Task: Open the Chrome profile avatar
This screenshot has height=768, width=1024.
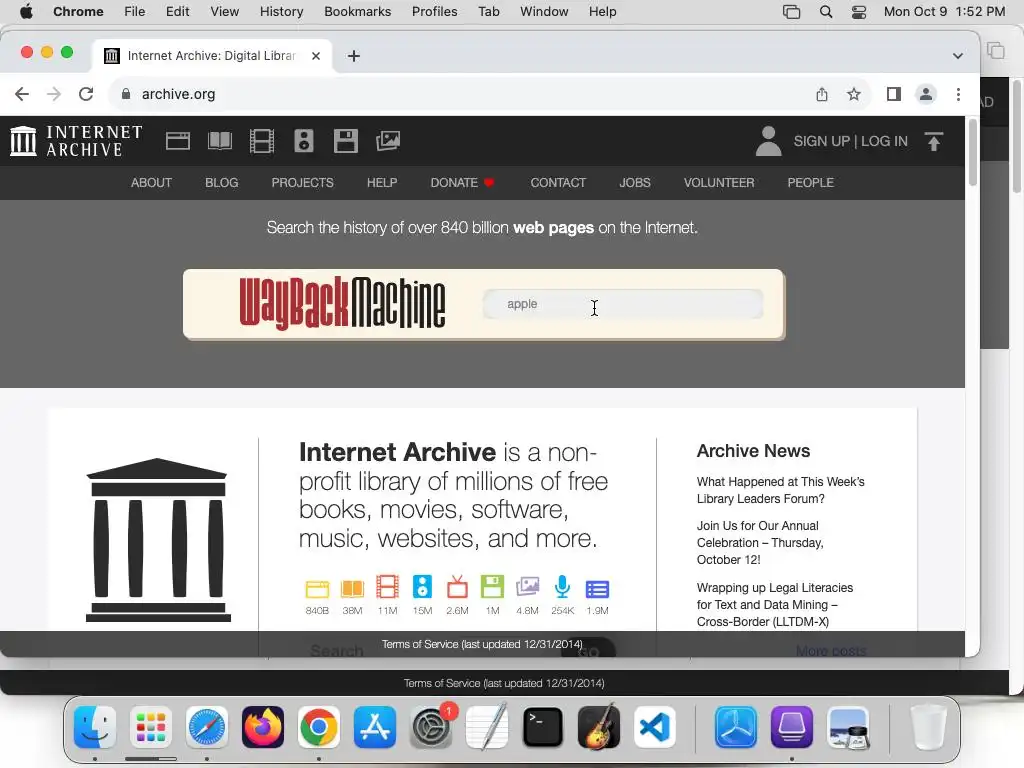Action: tap(925, 94)
